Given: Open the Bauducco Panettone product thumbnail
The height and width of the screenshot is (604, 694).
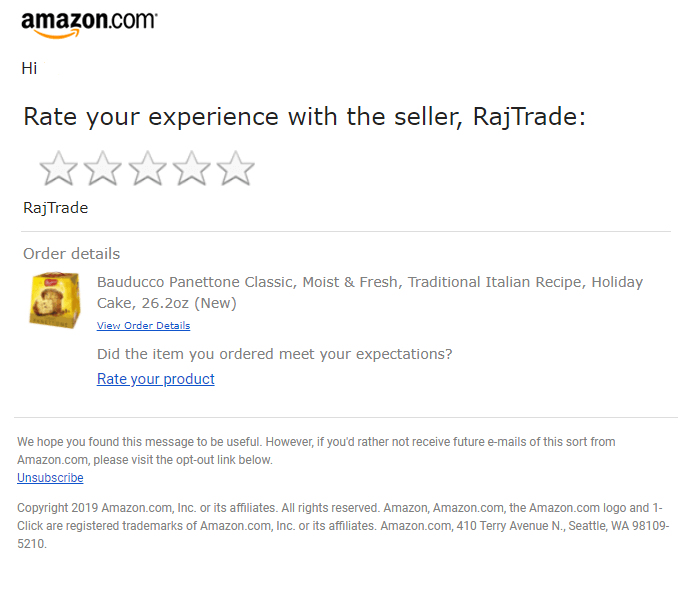Looking at the screenshot, I should (53, 299).
